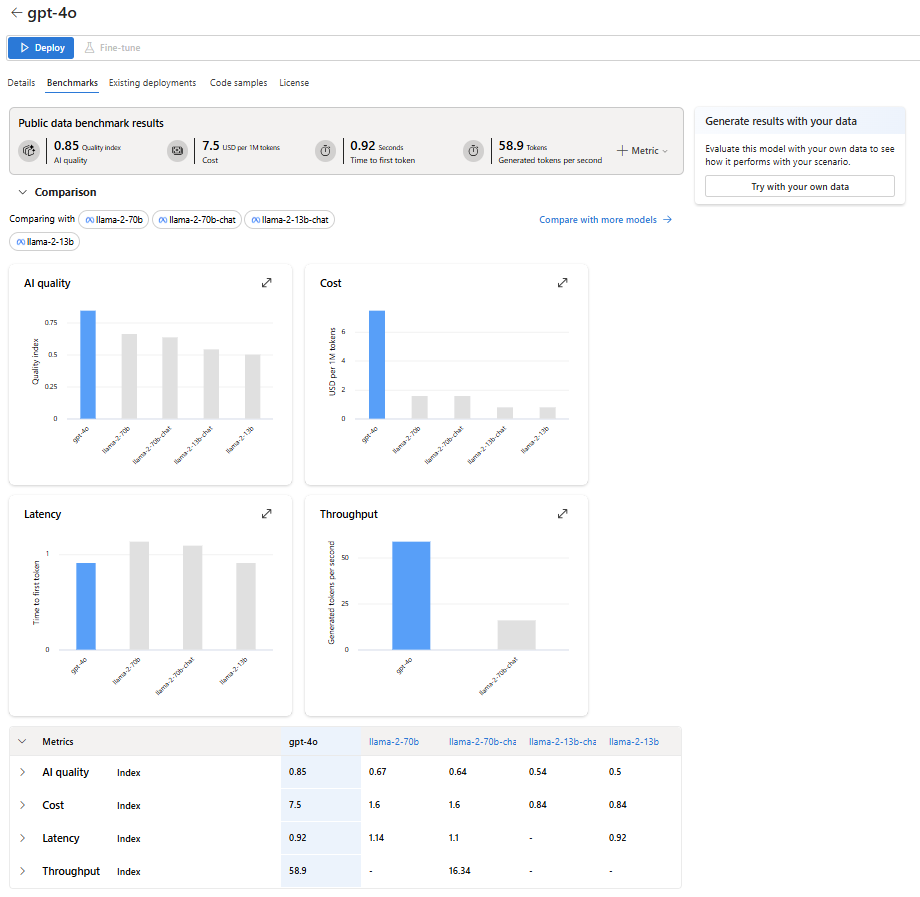Select the llama-2-70b-chat comparison chip
The height and width of the screenshot is (897, 920).
[x=197, y=219]
